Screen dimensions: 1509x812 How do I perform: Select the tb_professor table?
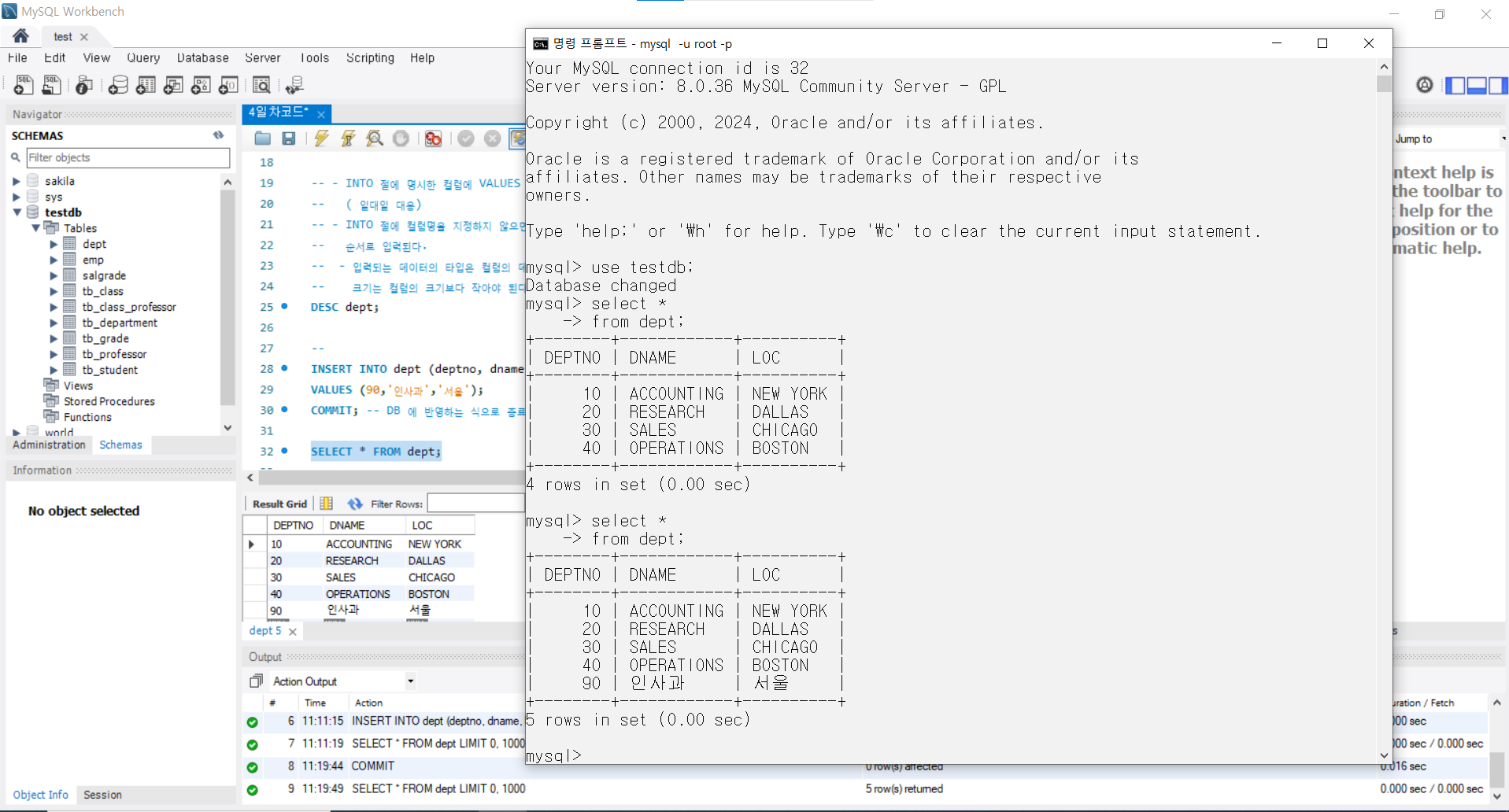pos(114,354)
